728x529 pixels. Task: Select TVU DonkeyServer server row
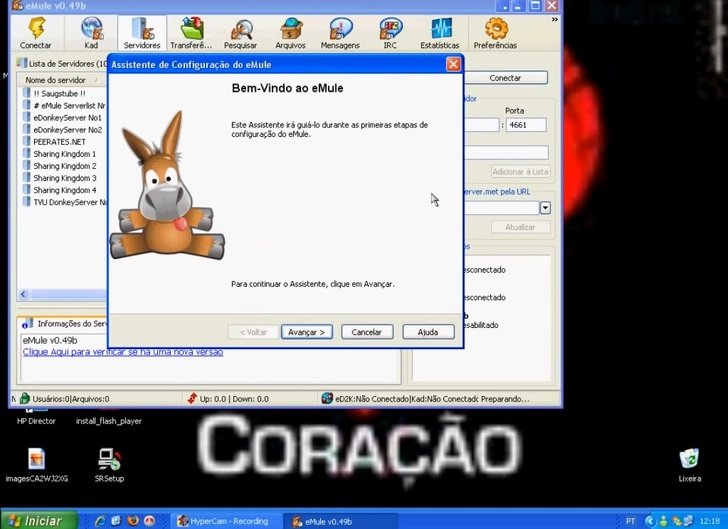64,202
